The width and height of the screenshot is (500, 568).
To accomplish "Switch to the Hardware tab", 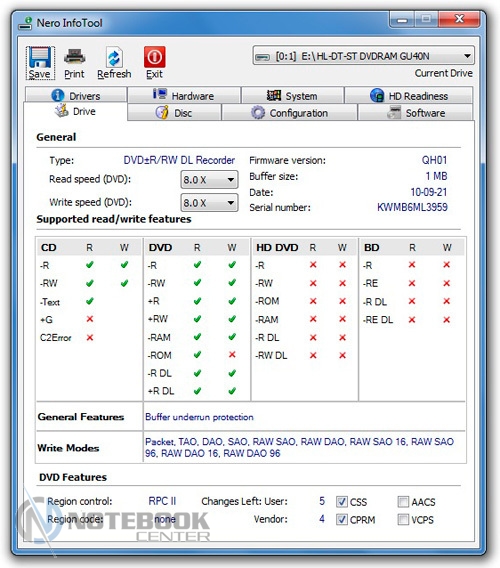I will [x=184, y=95].
